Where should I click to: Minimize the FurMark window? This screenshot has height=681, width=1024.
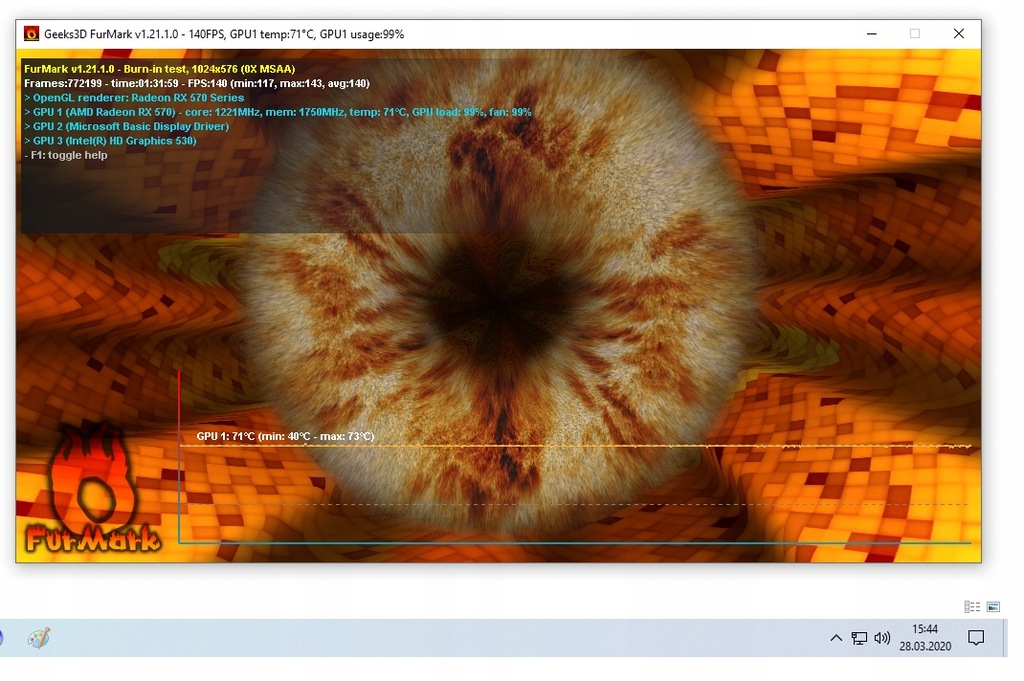coord(872,34)
